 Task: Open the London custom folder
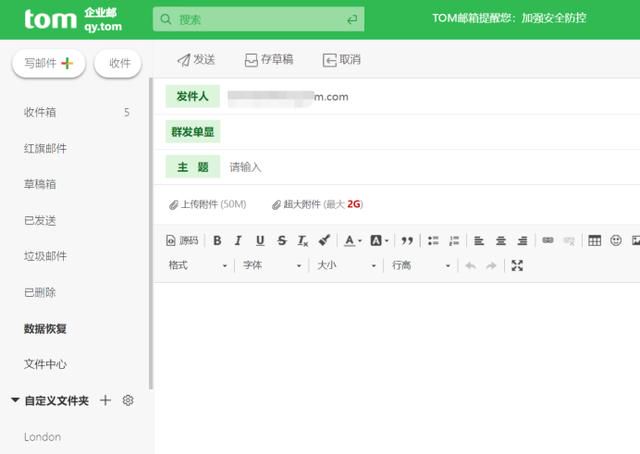(x=42, y=437)
